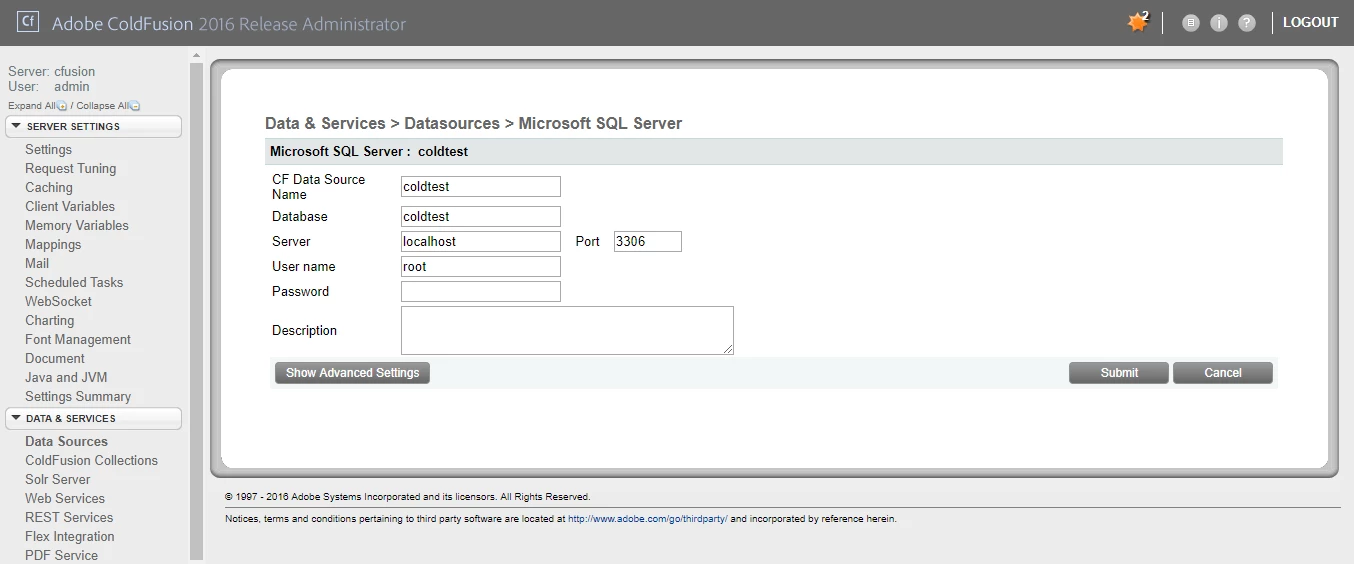The width and height of the screenshot is (1354, 564).
Task: Click the ColdFusion Cf logo icon
Action: click(x=28, y=21)
